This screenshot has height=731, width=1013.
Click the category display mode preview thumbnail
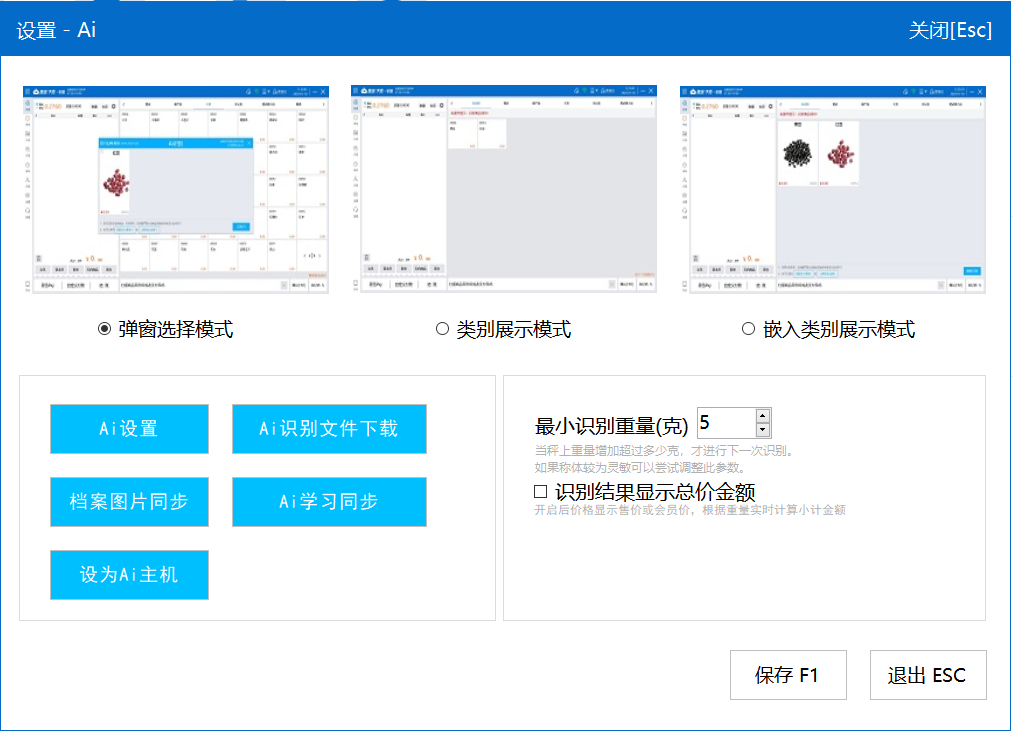coord(503,190)
